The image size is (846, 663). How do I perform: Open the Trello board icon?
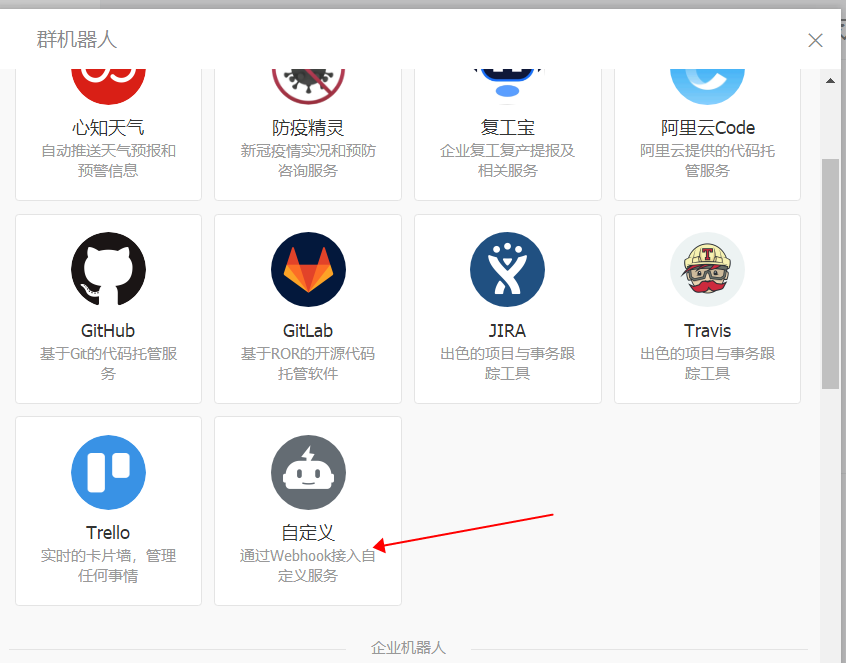108,472
